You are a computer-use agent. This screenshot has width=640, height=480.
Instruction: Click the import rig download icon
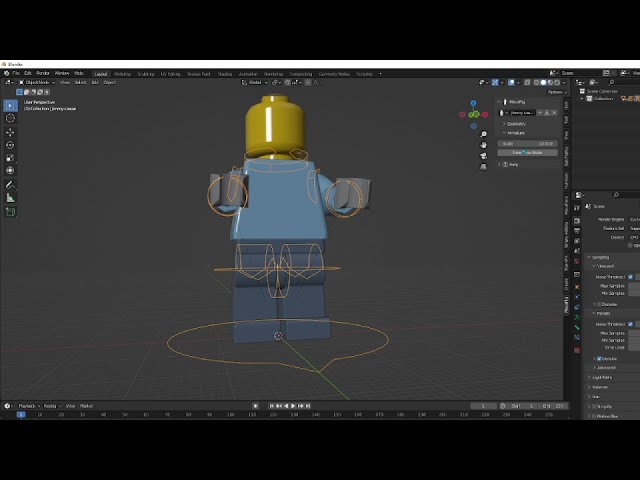547,113
